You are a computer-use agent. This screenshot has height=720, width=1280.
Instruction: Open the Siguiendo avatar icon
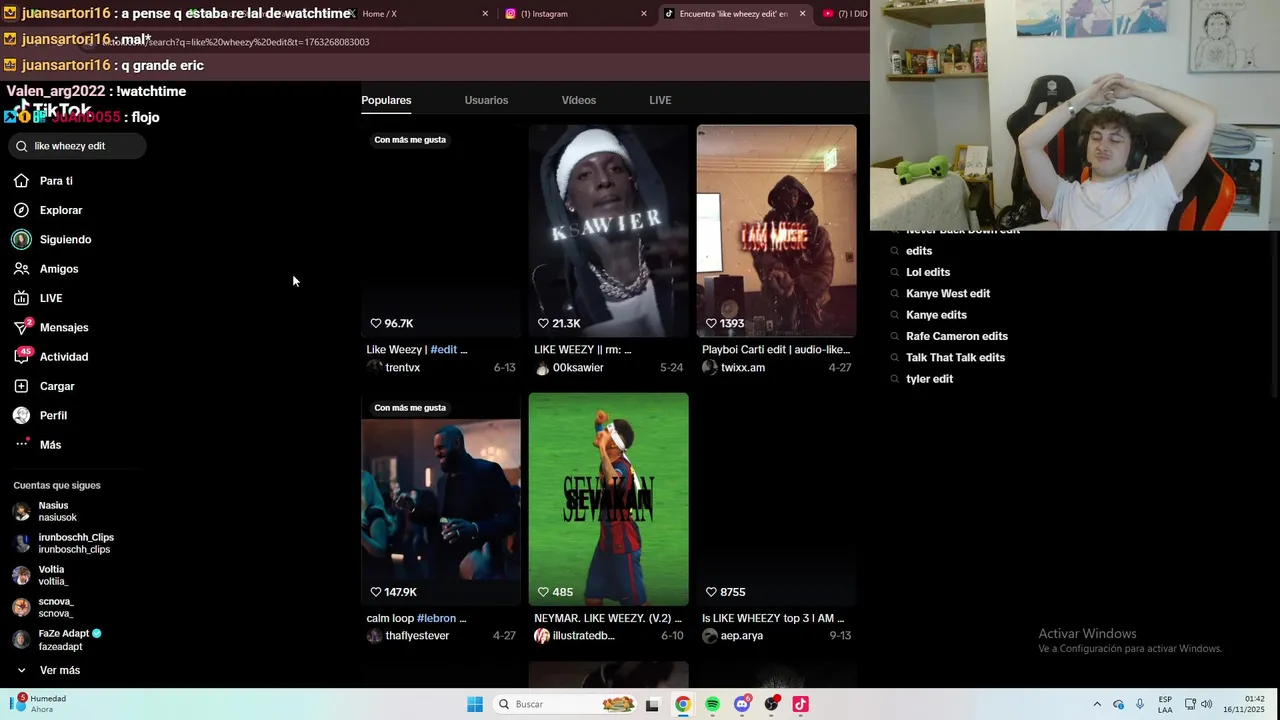(21, 239)
